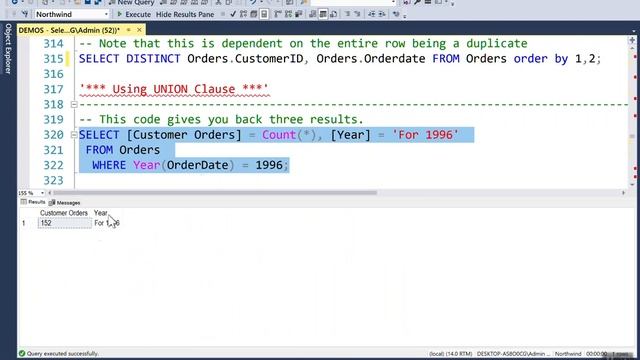This screenshot has height=360, width=640.
Task: Click the 'Using UNION Clause' string on line 317
Action: 174,89
